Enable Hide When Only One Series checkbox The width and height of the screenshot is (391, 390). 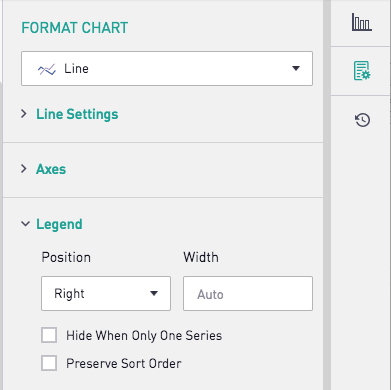point(49,335)
